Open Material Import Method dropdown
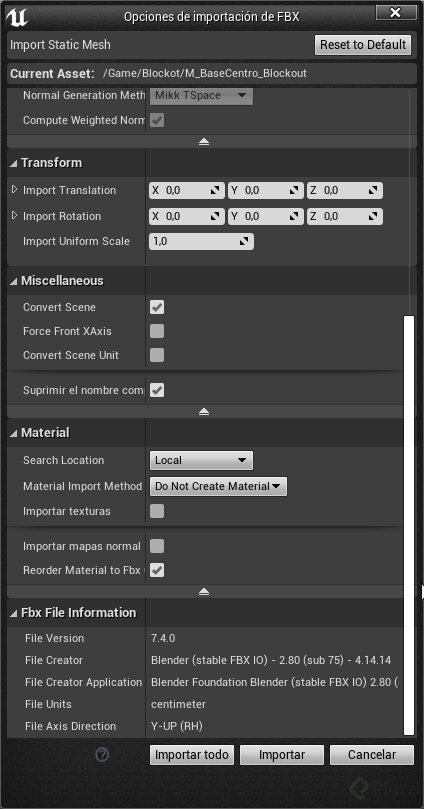Screen dimensions: 424x809 (x=218, y=486)
